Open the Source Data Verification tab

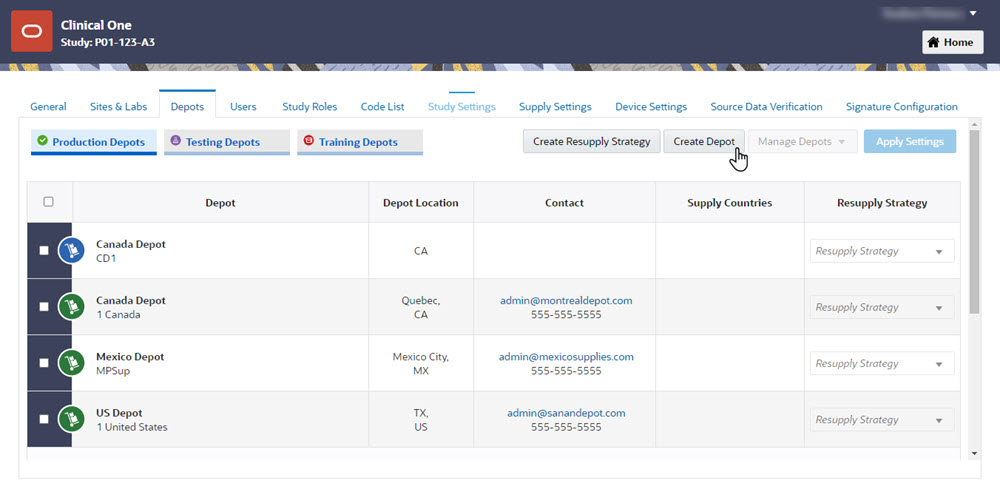[x=767, y=107]
